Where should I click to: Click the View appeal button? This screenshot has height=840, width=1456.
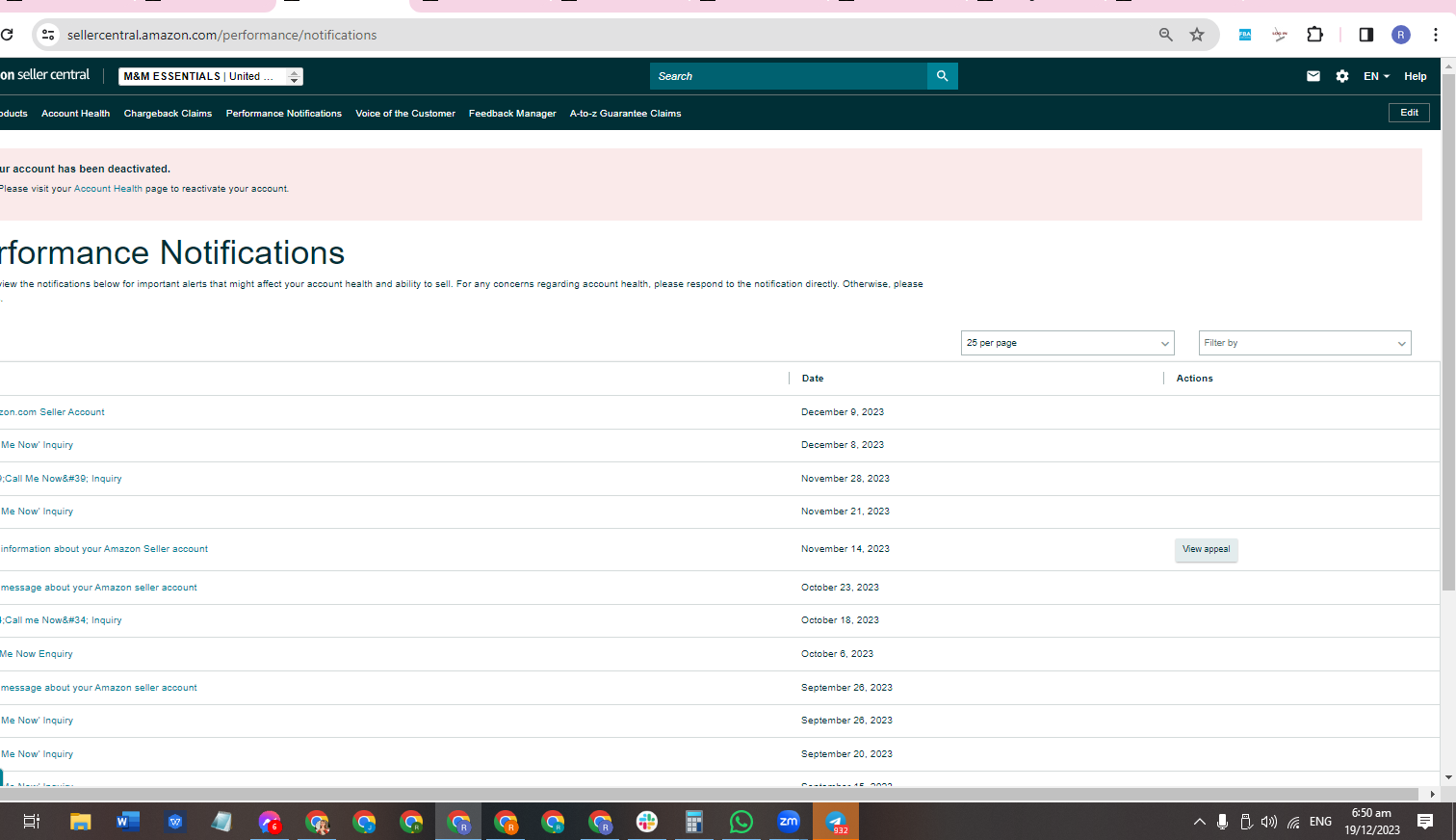tap(1206, 549)
